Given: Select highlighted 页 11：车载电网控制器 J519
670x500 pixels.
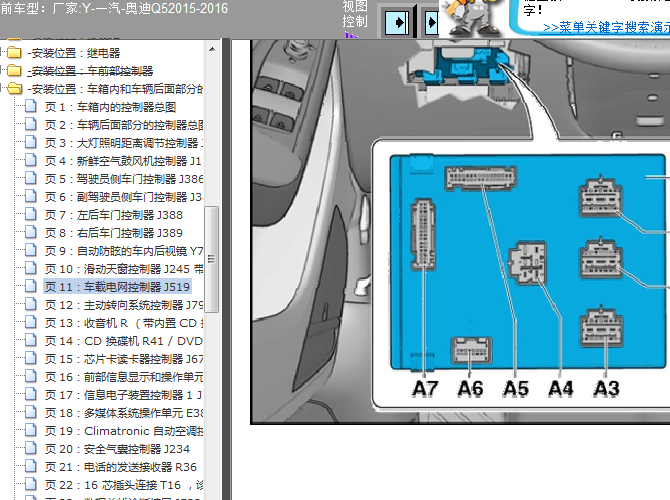Looking at the screenshot, I should coord(117,287).
